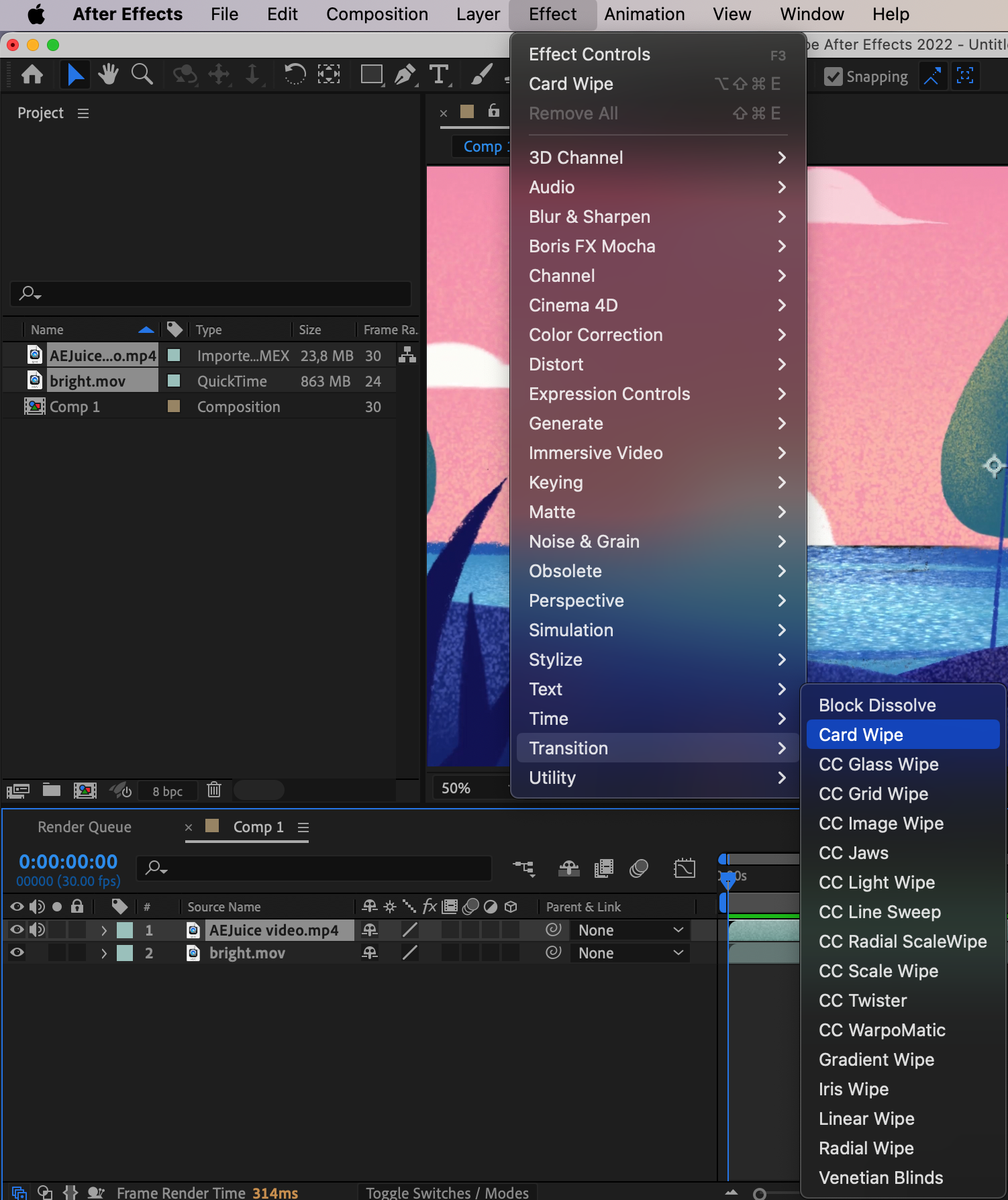The image size is (1008, 1200).
Task: Select the Pan Behind anchor point tool
Action: coord(329,74)
